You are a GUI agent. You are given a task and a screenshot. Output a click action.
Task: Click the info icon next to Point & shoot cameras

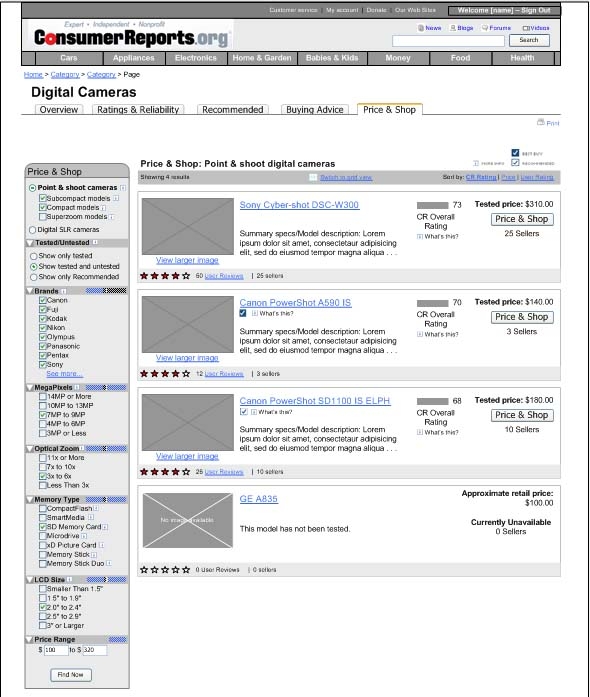123,188
